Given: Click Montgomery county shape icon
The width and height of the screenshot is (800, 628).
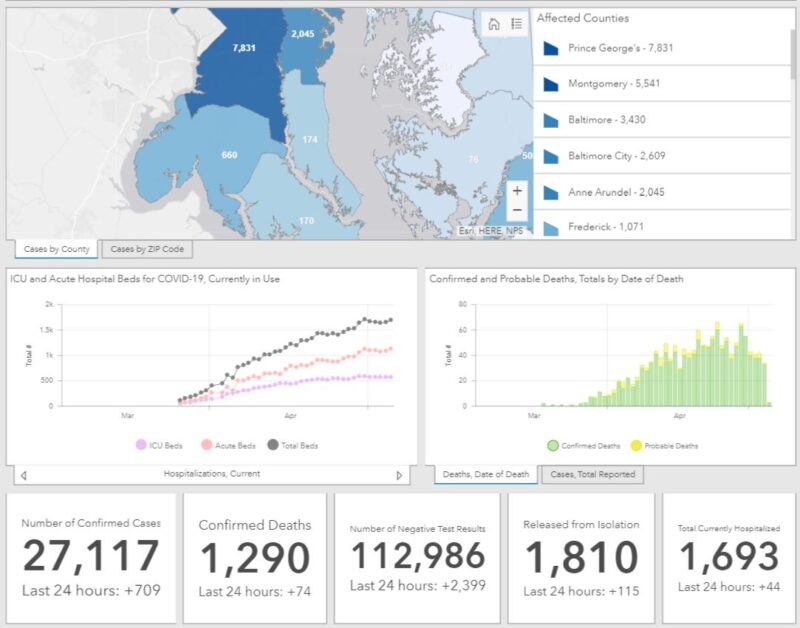Looking at the screenshot, I should tap(549, 84).
